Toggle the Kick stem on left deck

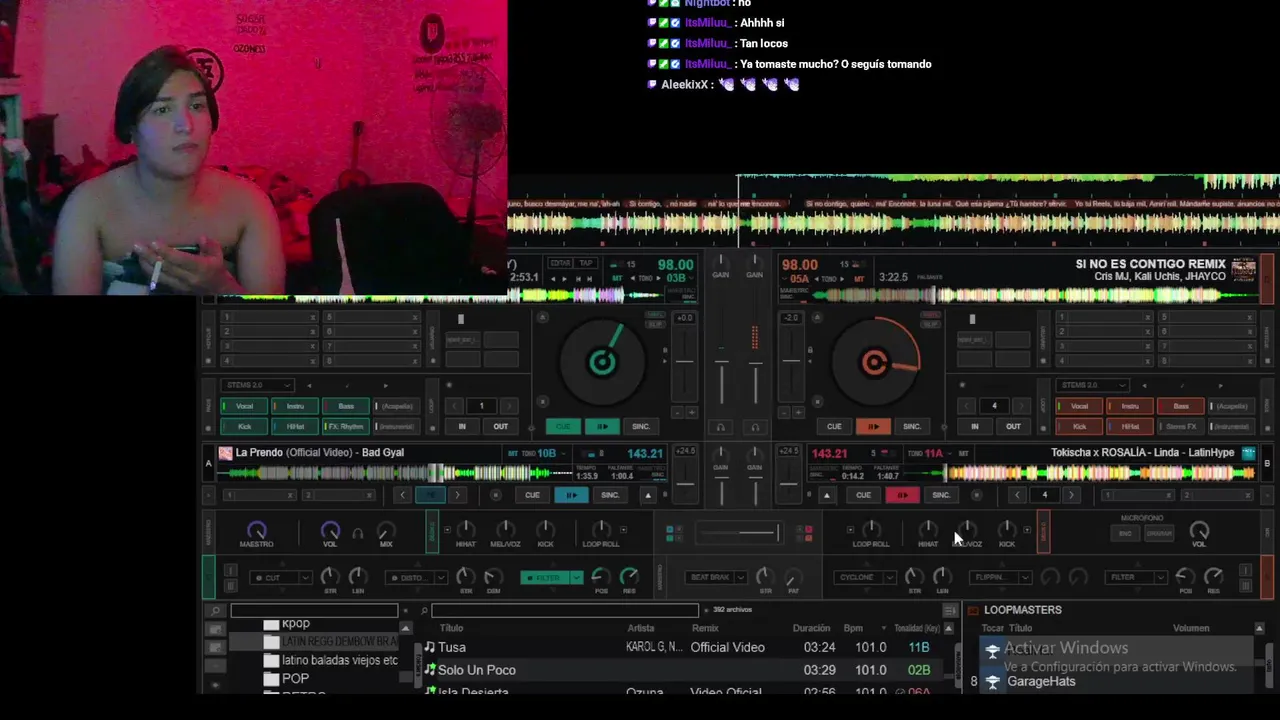(245, 426)
